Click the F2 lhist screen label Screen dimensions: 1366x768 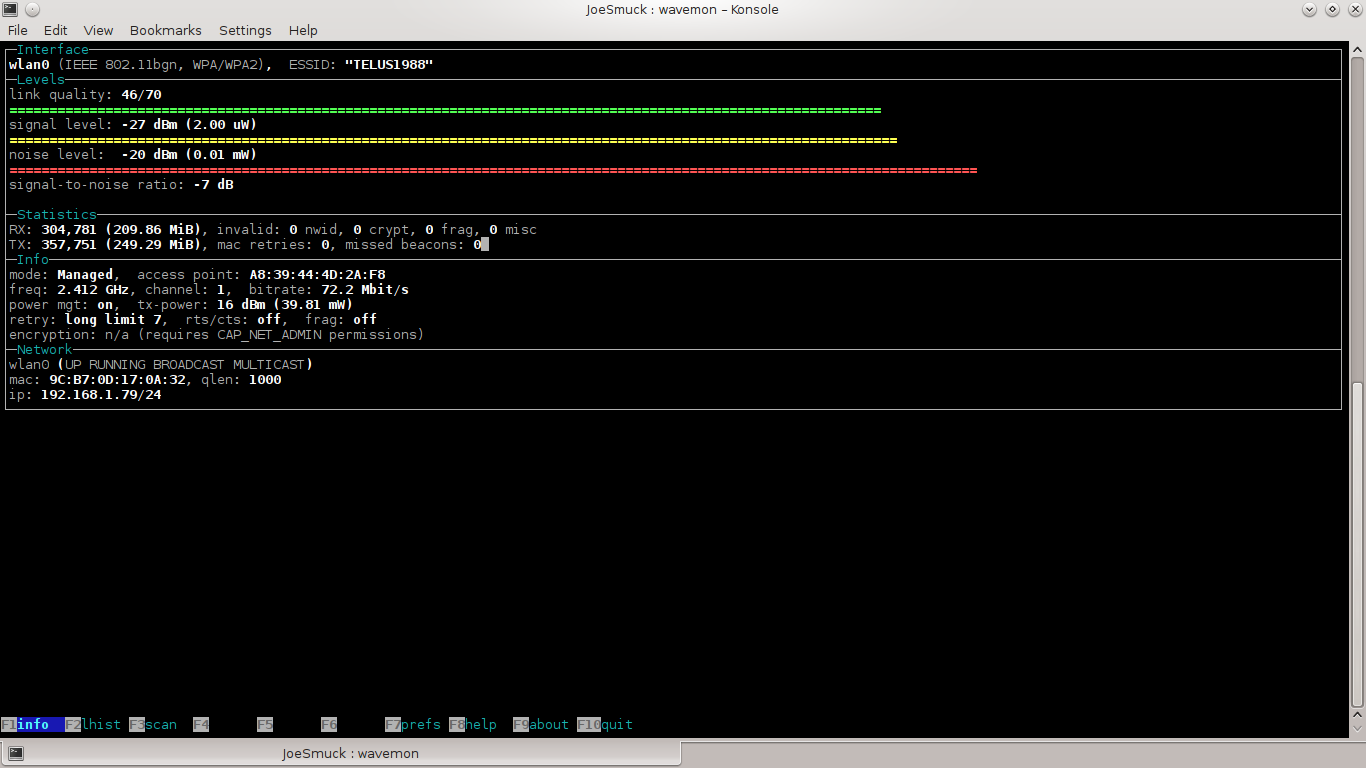click(93, 725)
